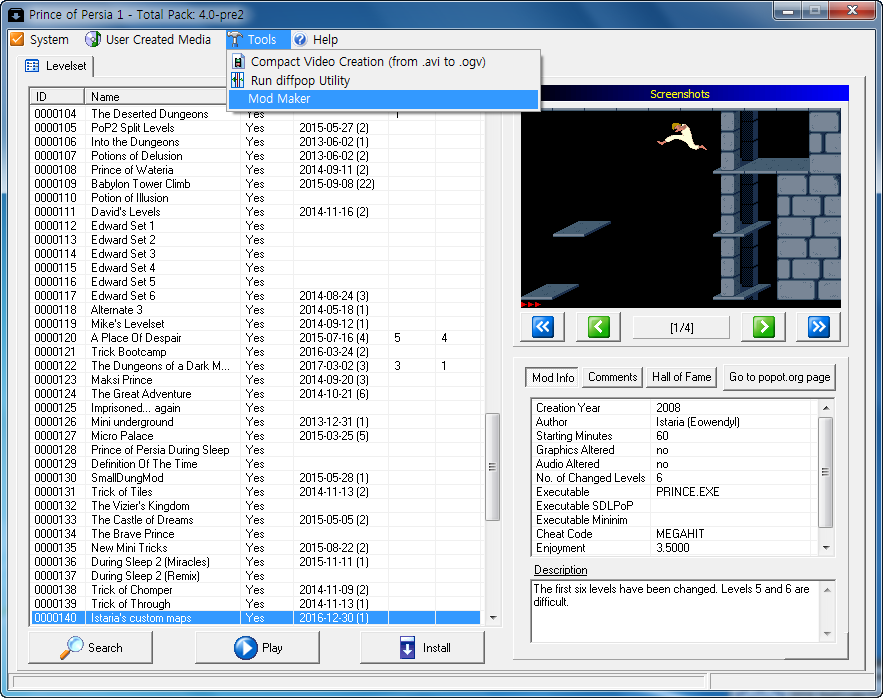Select Mod Maker from Tools menu
This screenshot has width=883, height=698.
tap(383, 99)
